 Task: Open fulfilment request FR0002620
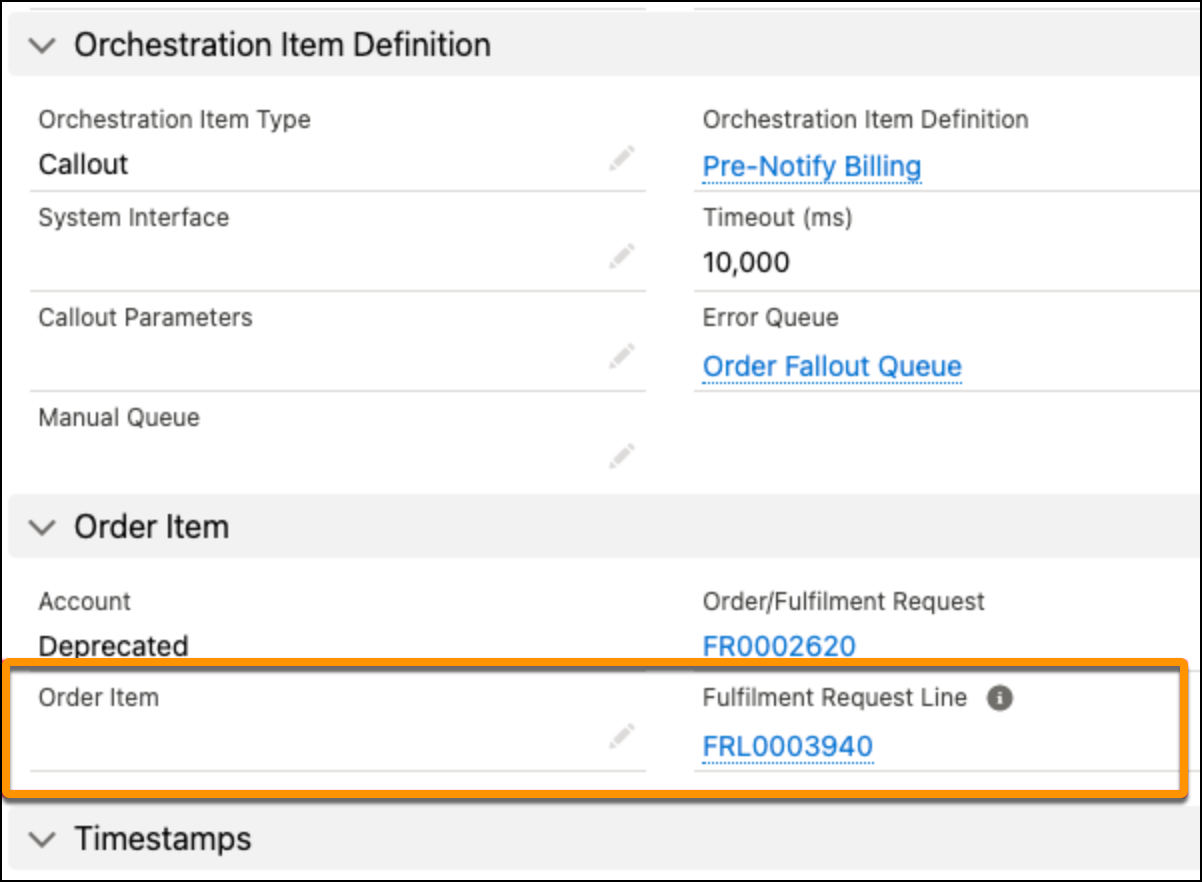click(780, 646)
